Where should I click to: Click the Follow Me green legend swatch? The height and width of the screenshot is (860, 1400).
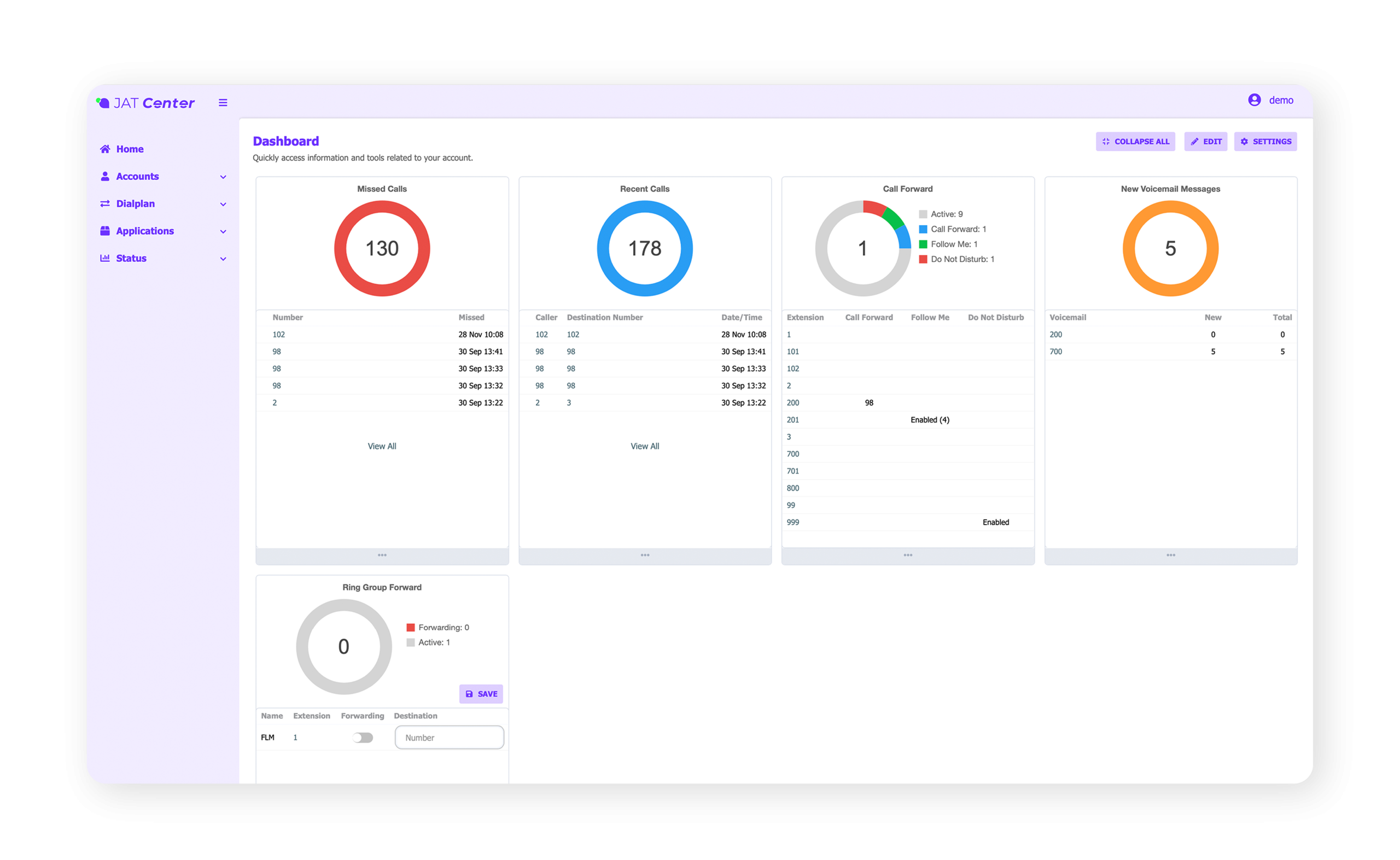(923, 244)
